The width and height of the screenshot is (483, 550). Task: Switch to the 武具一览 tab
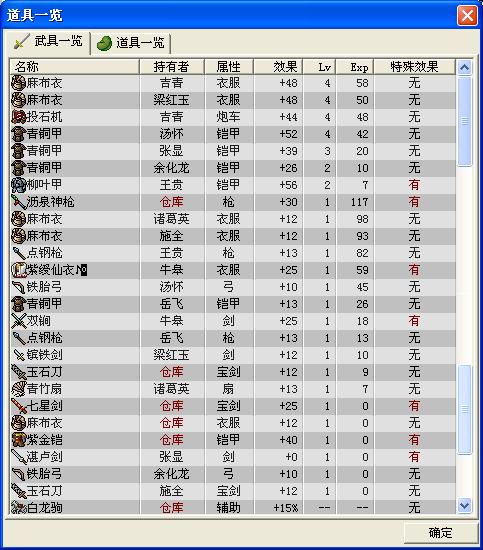coord(48,42)
